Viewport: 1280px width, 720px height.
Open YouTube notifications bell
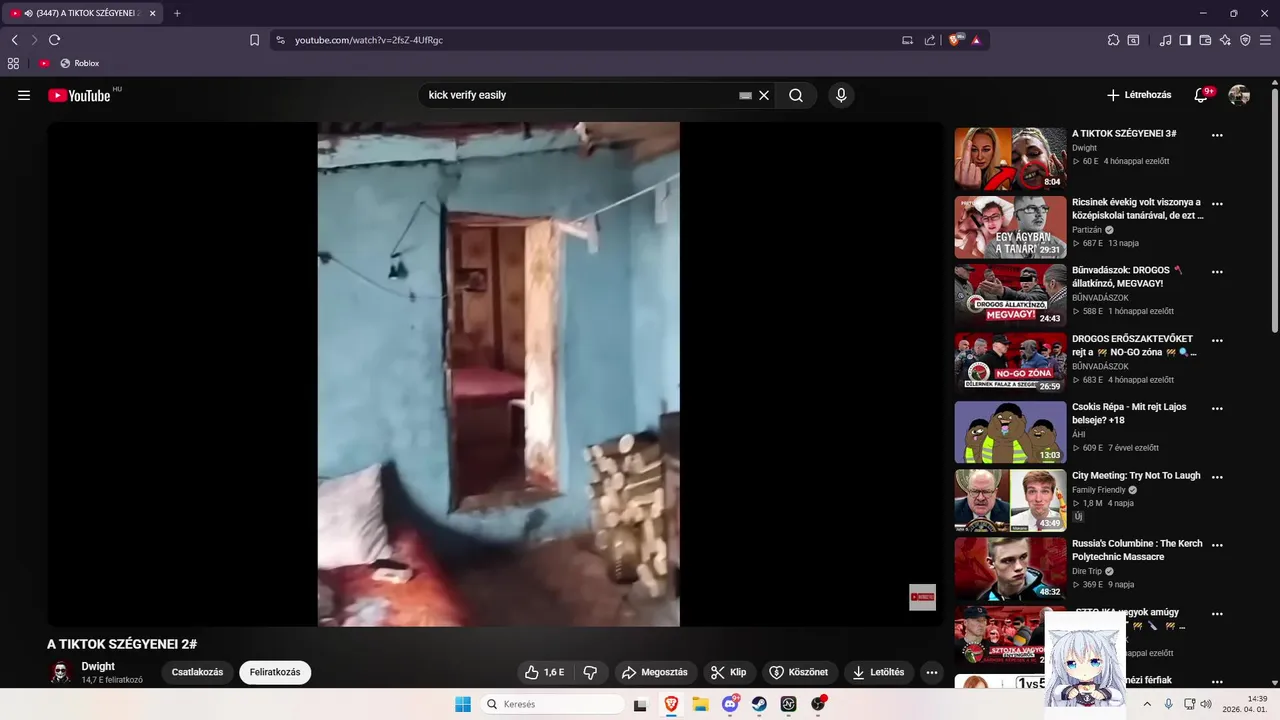1201,95
